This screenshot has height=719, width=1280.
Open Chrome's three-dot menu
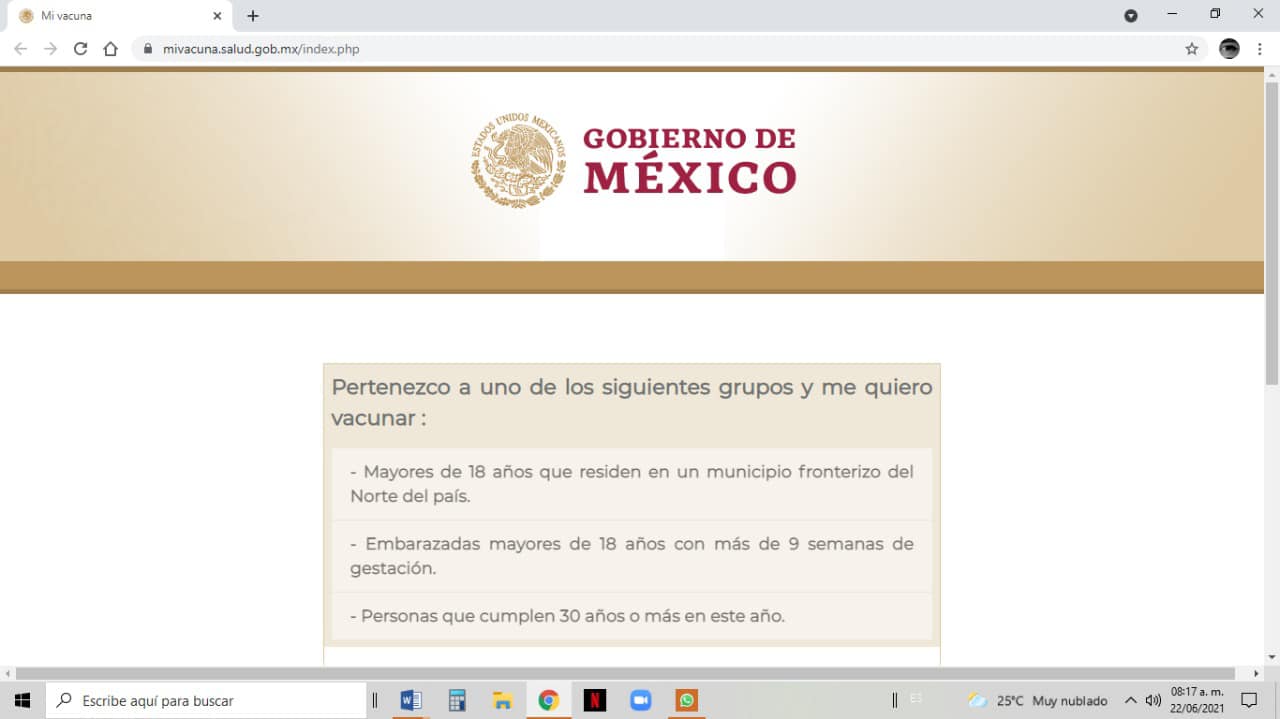[1259, 49]
